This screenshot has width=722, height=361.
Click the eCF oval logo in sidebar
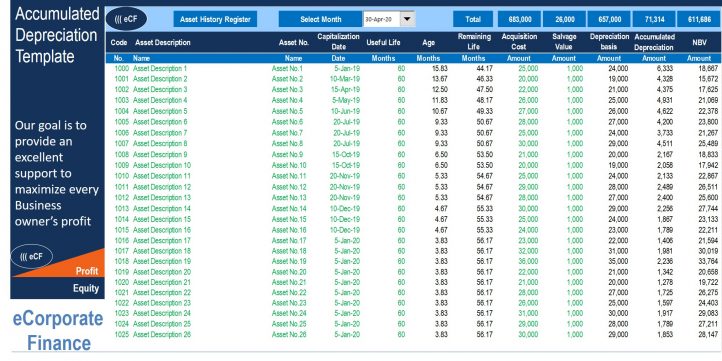click(32, 256)
